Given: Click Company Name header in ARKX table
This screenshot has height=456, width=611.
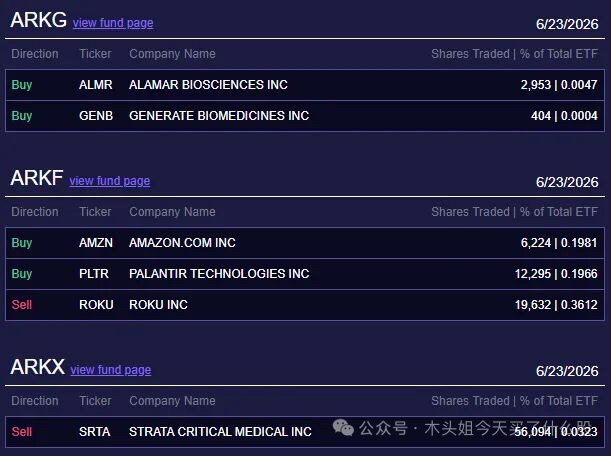Looking at the screenshot, I should coord(172,401).
